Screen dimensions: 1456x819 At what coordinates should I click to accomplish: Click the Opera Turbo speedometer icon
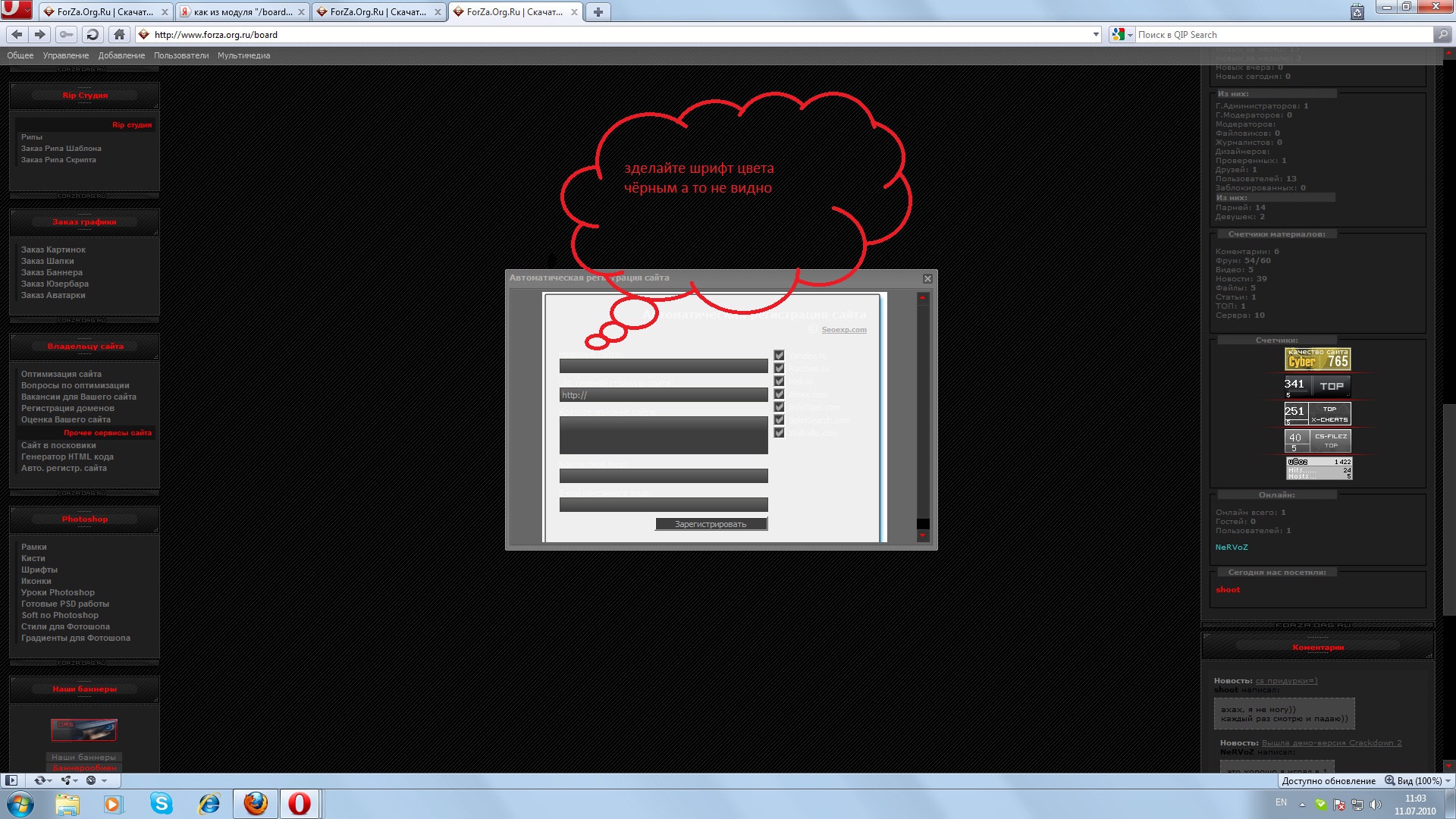click(x=91, y=780)
